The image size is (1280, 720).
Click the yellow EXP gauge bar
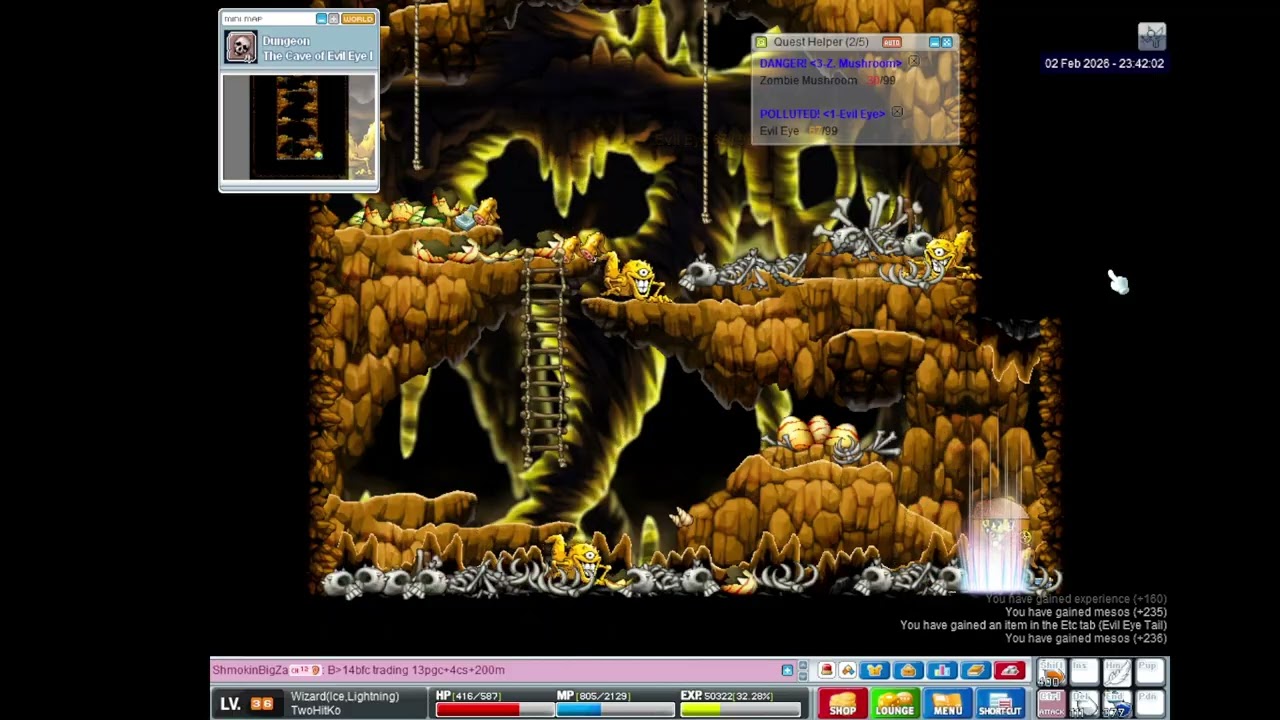click(x=740, y=709)
